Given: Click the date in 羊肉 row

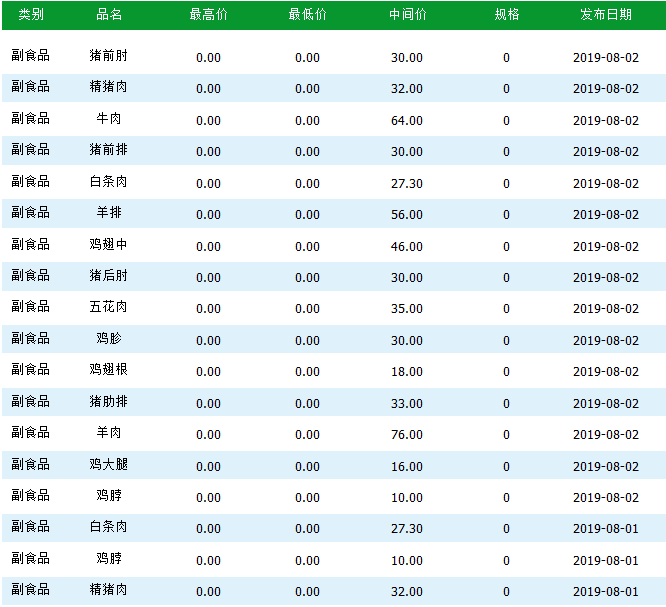Looking at the screenshot, I should click(x=606, y=435).
